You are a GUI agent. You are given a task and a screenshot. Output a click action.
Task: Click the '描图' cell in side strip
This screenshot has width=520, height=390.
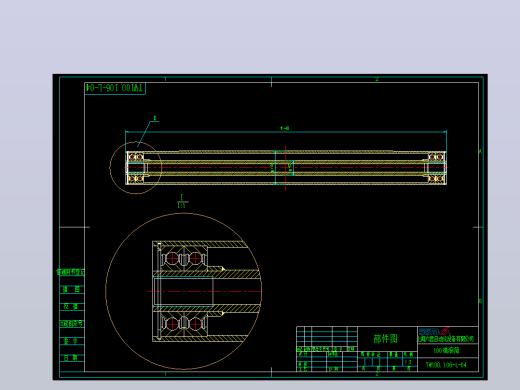click(72, 289)
